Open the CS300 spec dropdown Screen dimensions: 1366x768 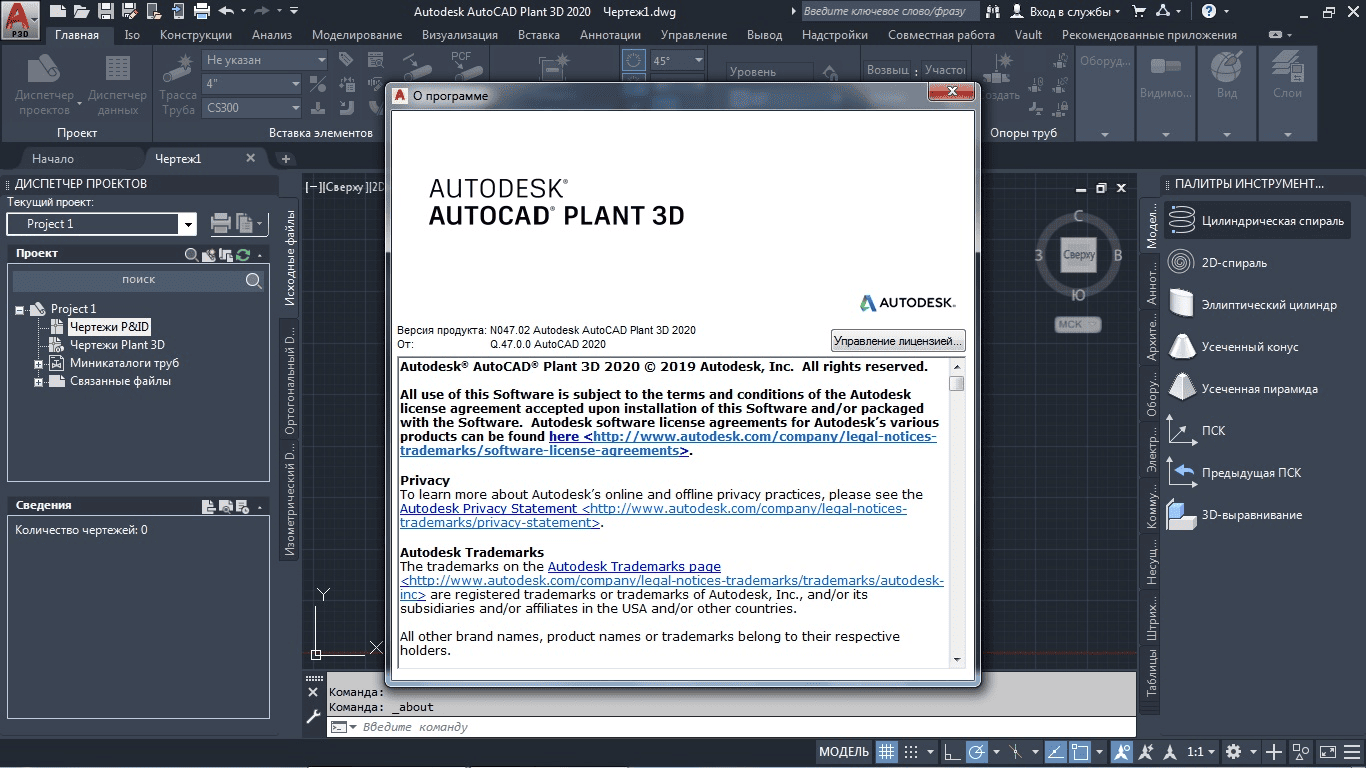[x=252, y=107]
